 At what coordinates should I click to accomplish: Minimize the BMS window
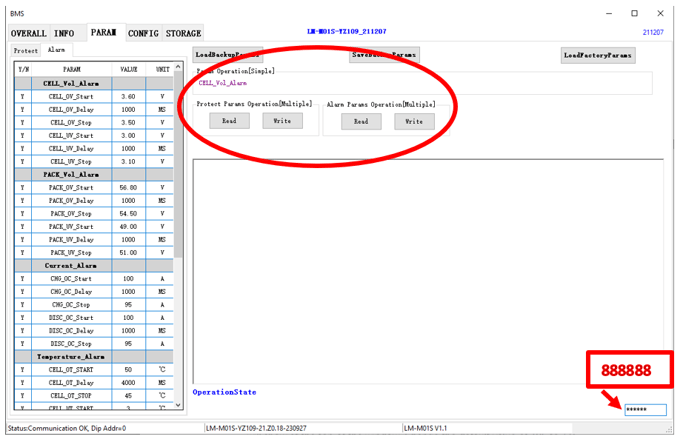(607, 12)
